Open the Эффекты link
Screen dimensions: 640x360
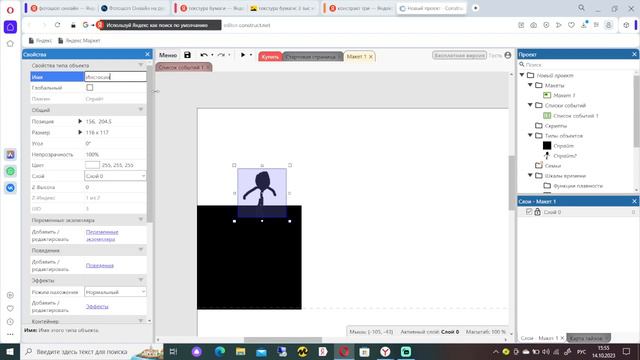point(97,307)
